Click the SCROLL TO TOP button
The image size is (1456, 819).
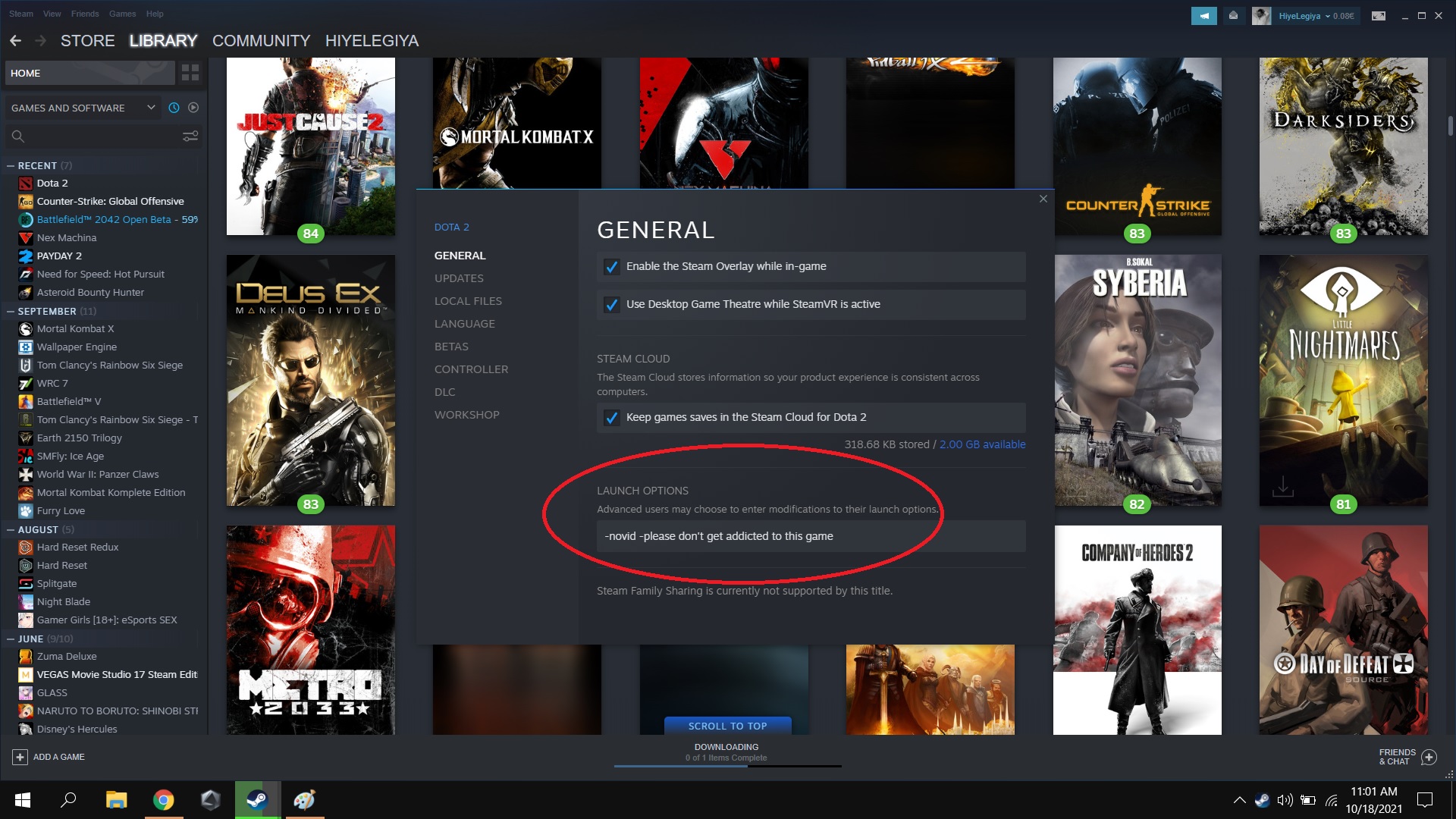click(x=727, y=726)
